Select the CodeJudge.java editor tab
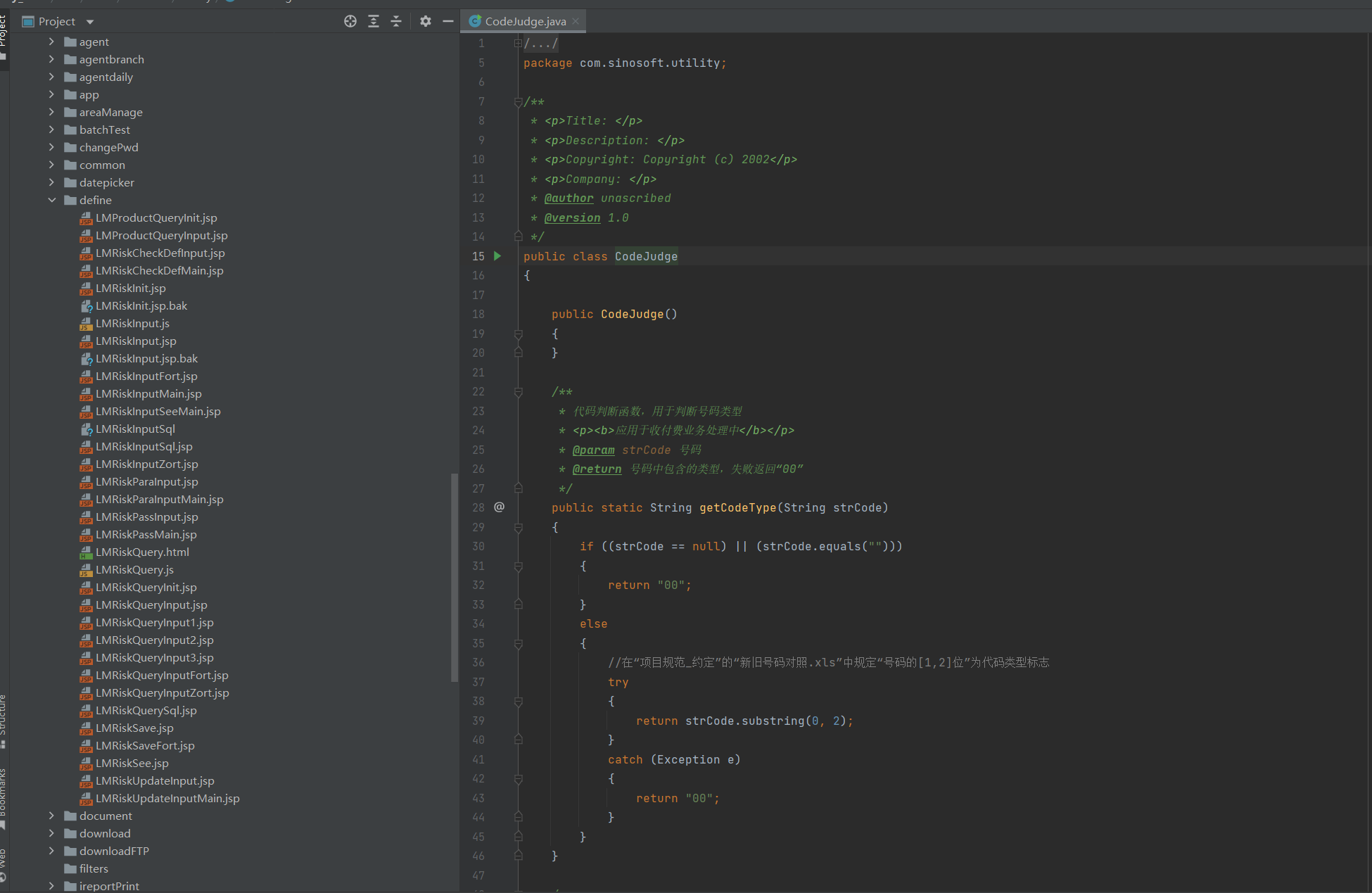1372x893 pixels. click(x=525, y=21)
